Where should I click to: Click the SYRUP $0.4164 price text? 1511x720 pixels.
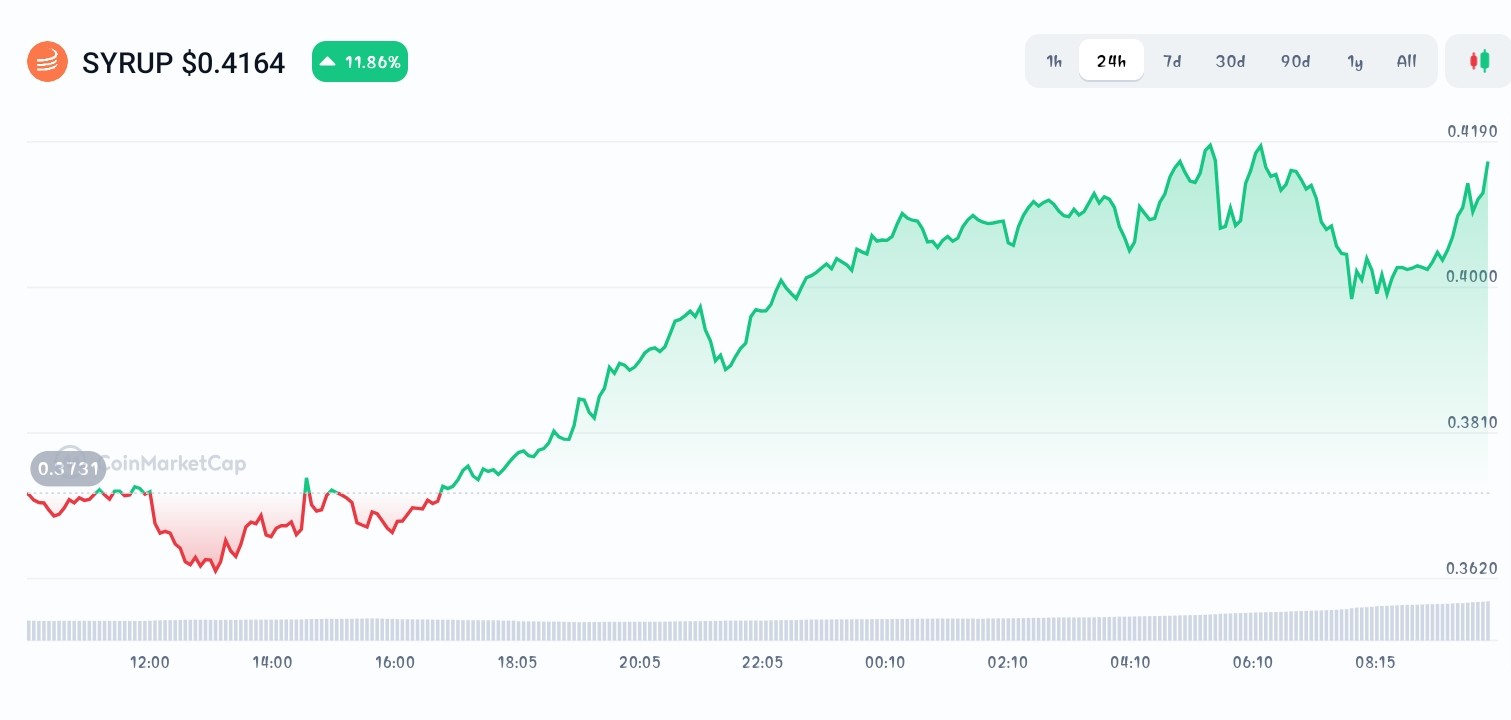pos(185,62)
